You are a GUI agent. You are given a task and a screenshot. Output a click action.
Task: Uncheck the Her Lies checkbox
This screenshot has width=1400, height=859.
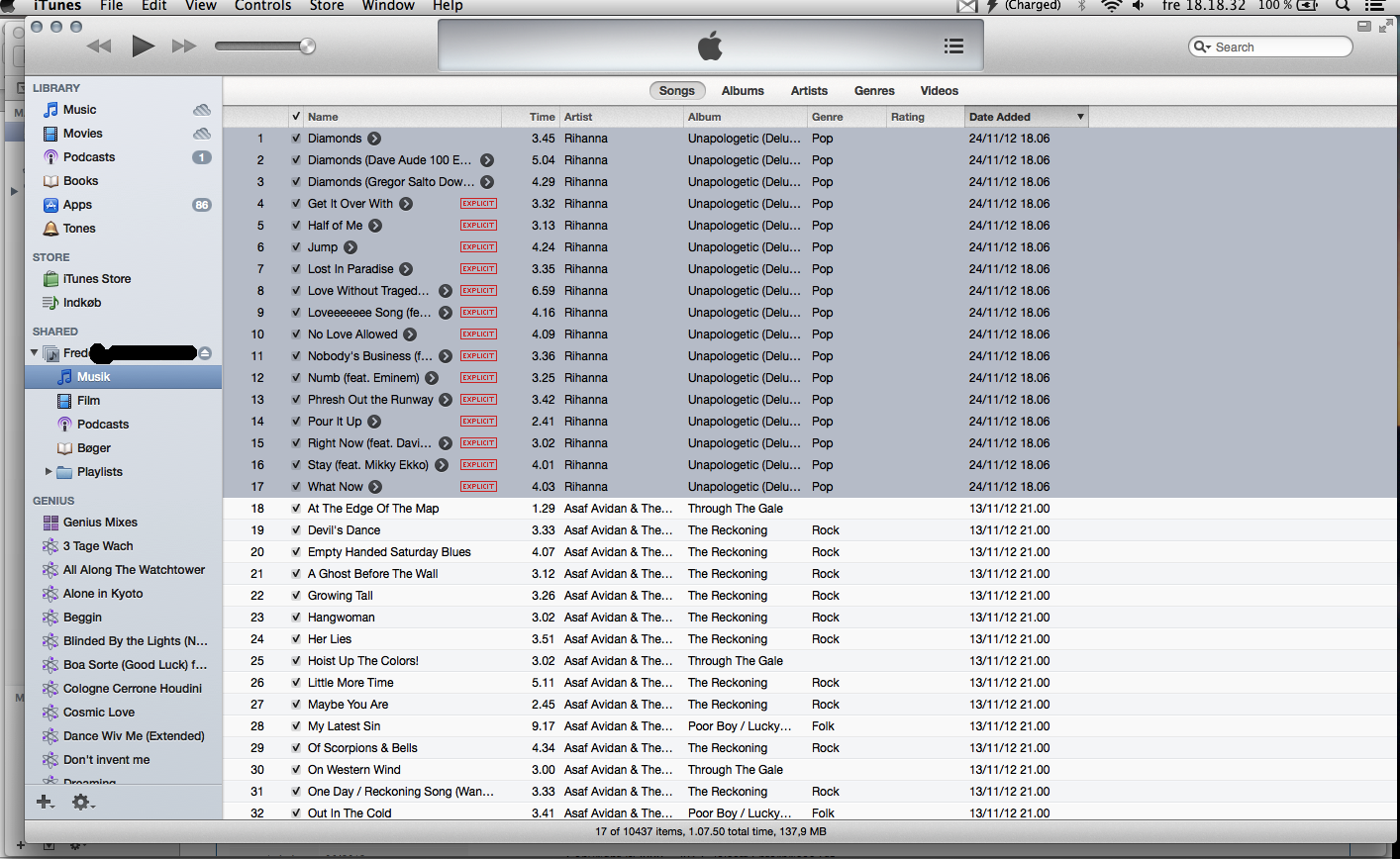(296, 639)
